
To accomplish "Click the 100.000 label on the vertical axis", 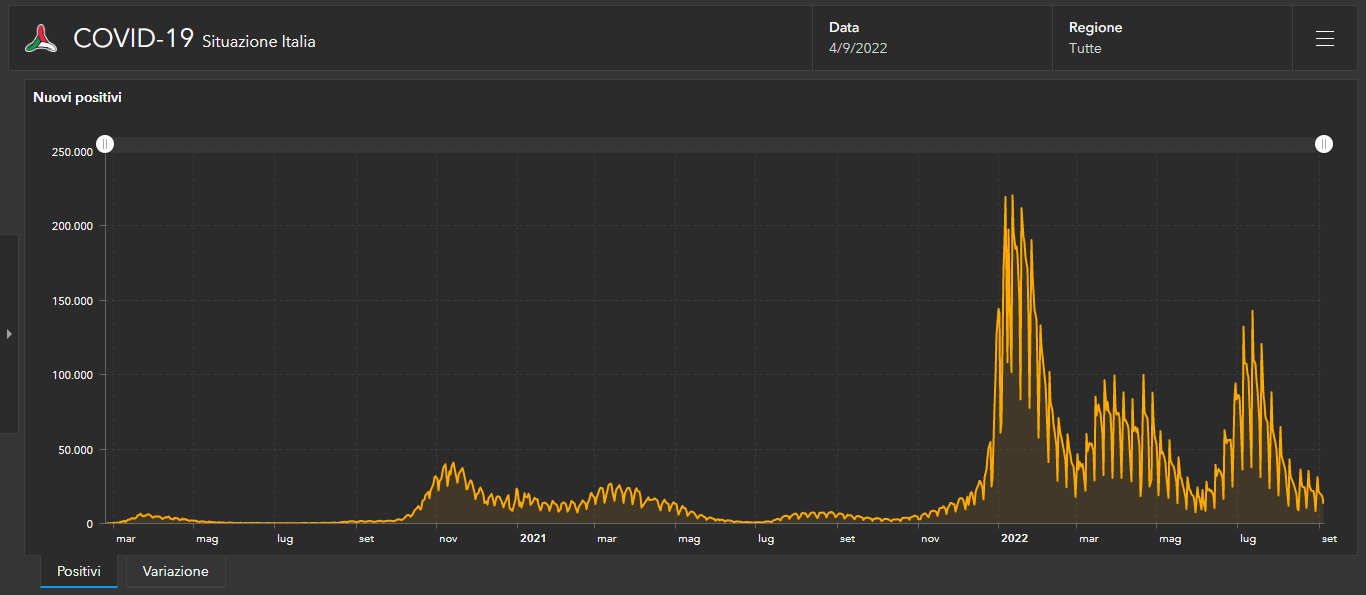I will tap(73, 375).
